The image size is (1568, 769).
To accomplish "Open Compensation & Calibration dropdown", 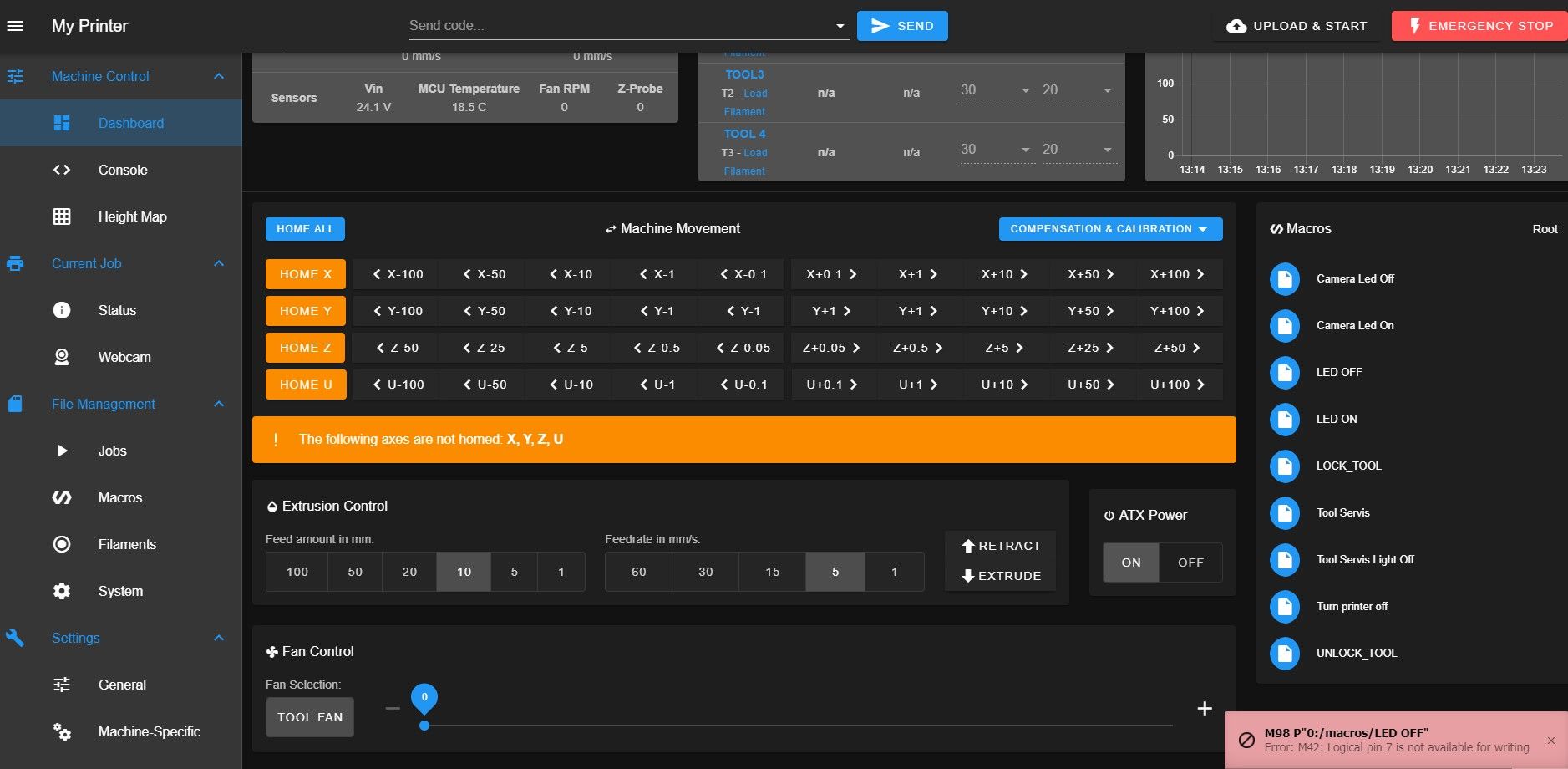I will pos(1110,229).
